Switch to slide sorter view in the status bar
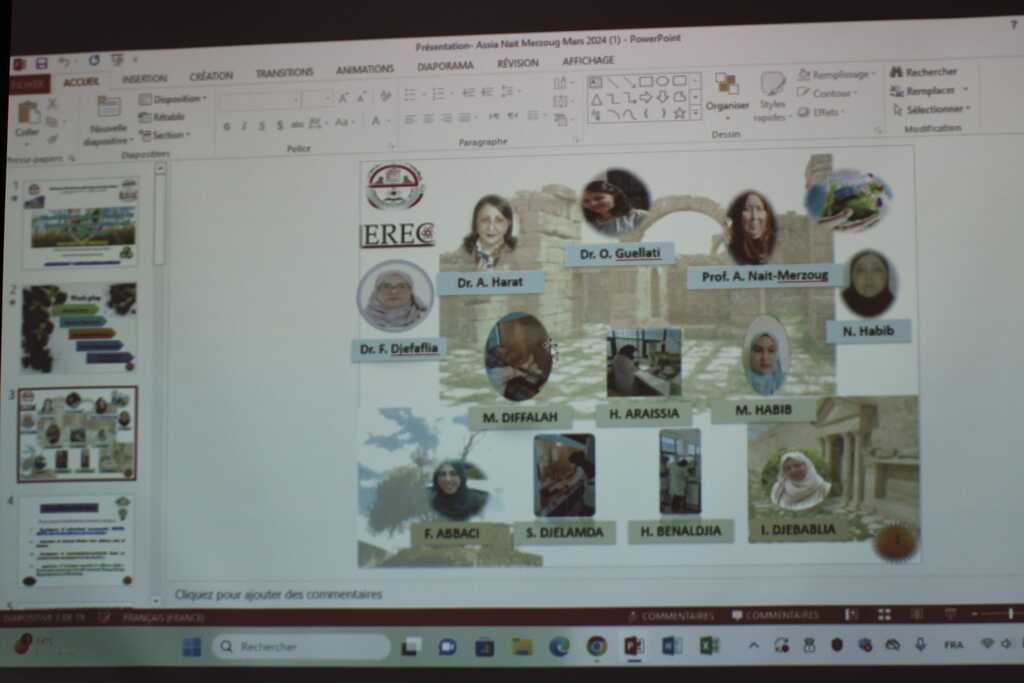Screen dimensions: 1024x683 pyautogui.click(x=884, y=614)
